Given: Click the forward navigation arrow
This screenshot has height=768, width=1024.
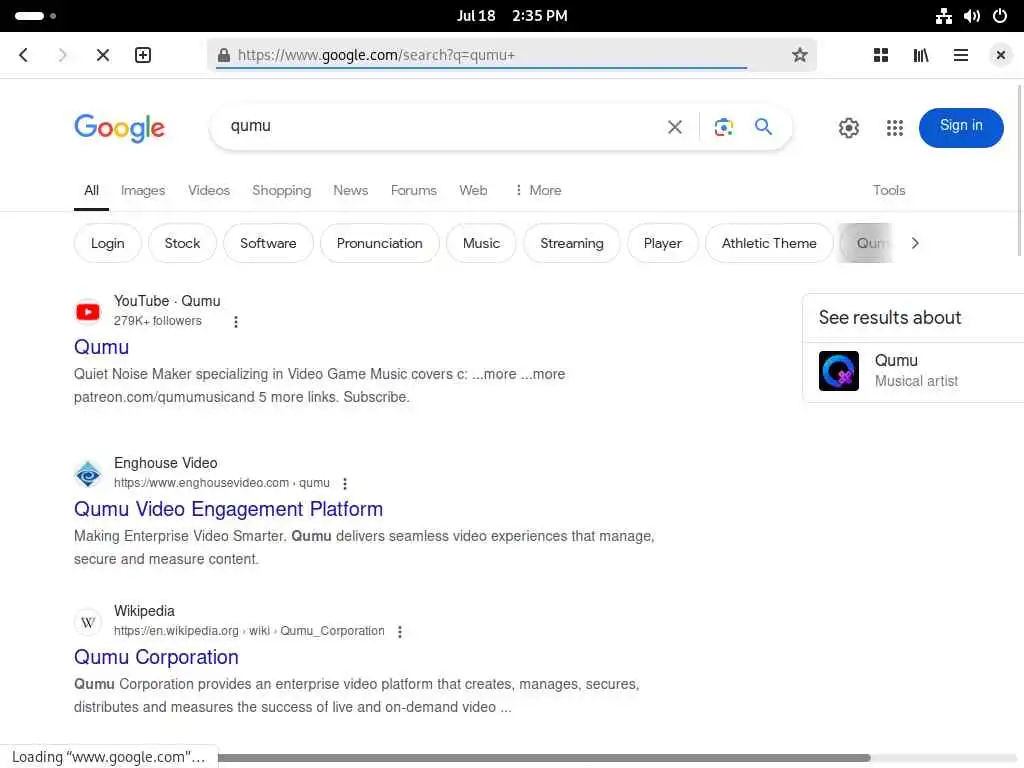Looking at the screenshot, I should click(x=62, y=55).
